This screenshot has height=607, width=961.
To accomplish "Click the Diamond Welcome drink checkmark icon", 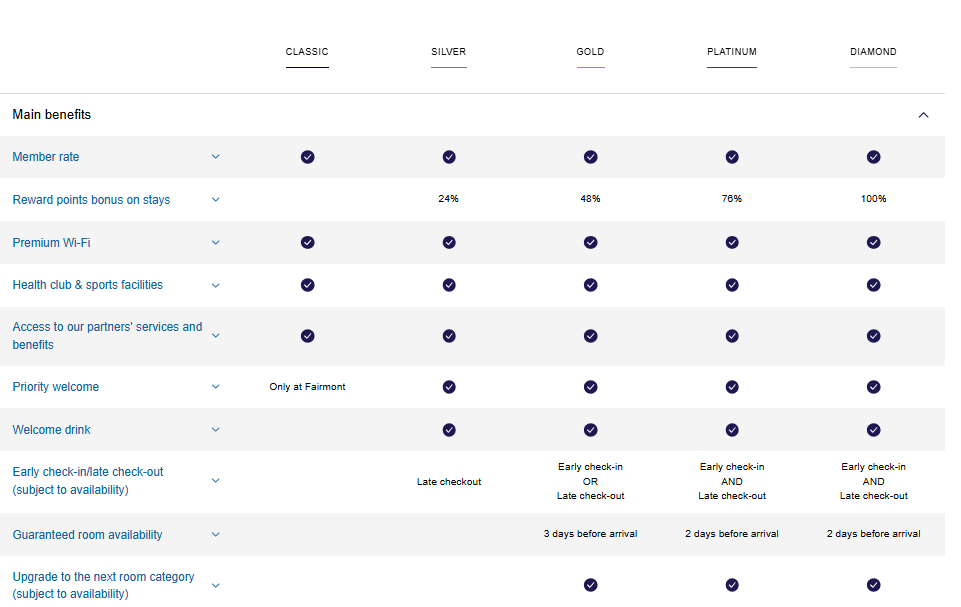I will (873, 430).
